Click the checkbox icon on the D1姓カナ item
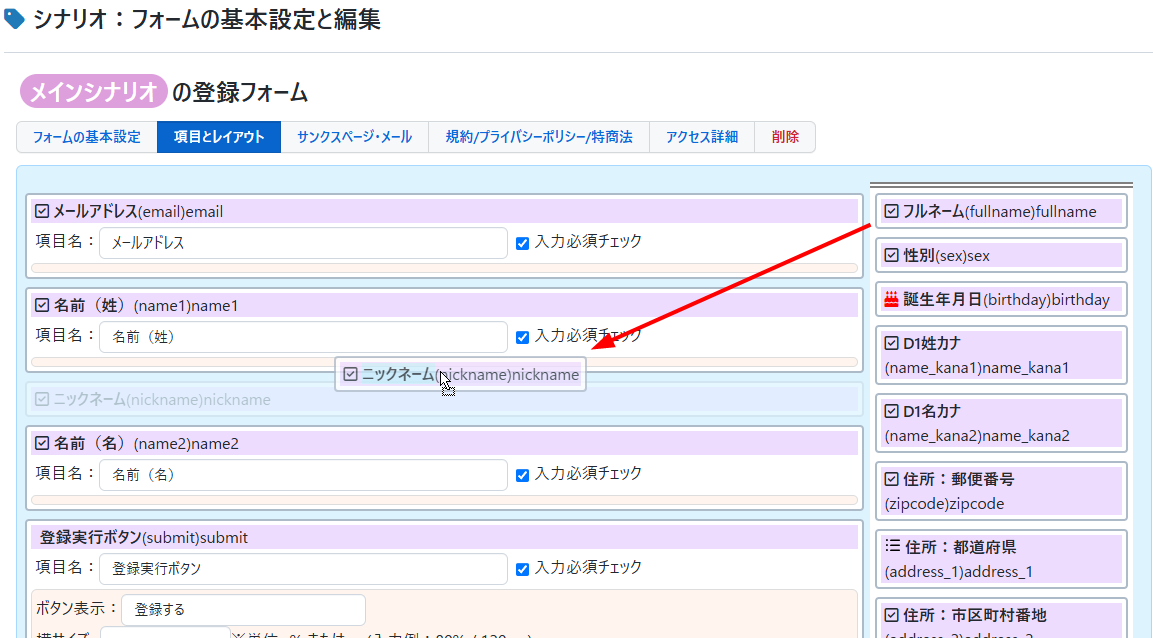The image size is (1153, 638). (x=892, y=343)
